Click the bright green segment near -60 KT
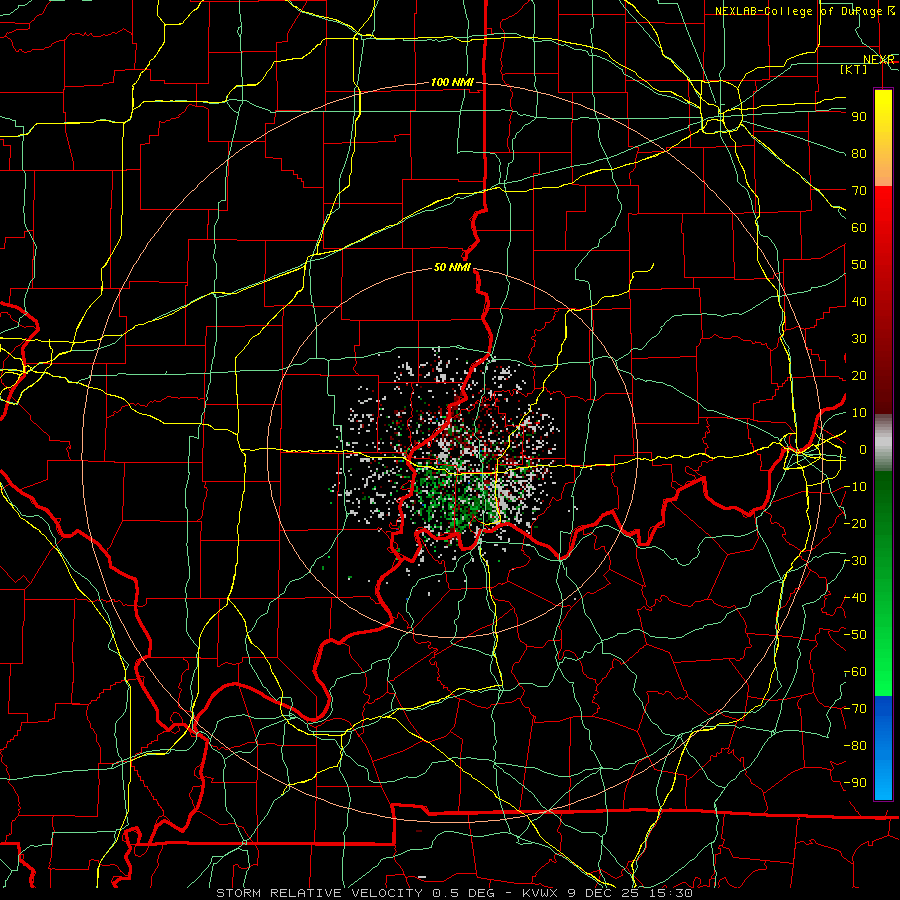Screen dimensions: 900x900 [883, 672]
